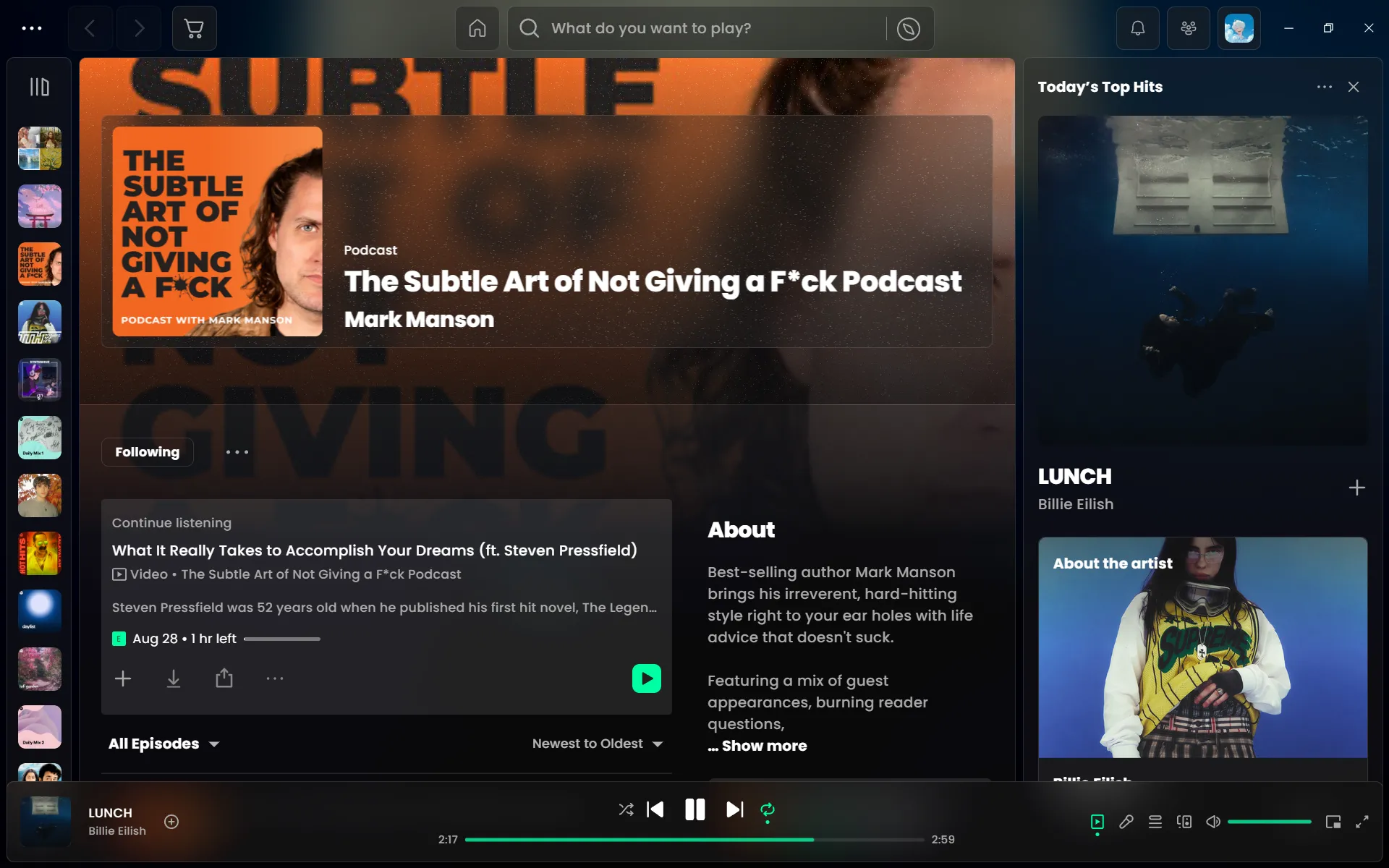Image resolution: width=1389 pixels, height=868 pixels.
Task: Open the Daily Mix 1 sidebar thumbnail
Action: click(x=40, y=438)
